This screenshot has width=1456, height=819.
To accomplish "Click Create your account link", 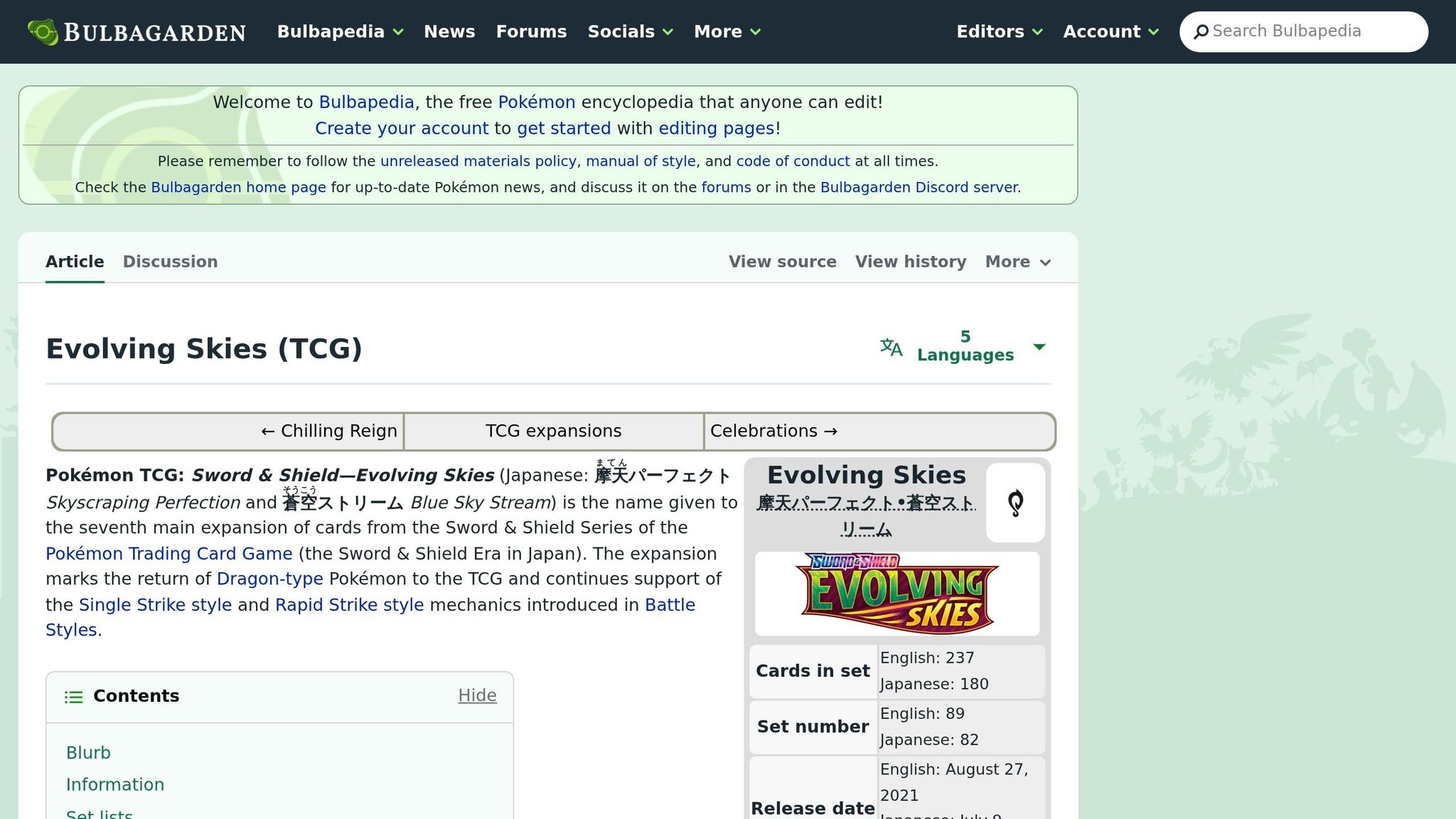I will point(402,129).
